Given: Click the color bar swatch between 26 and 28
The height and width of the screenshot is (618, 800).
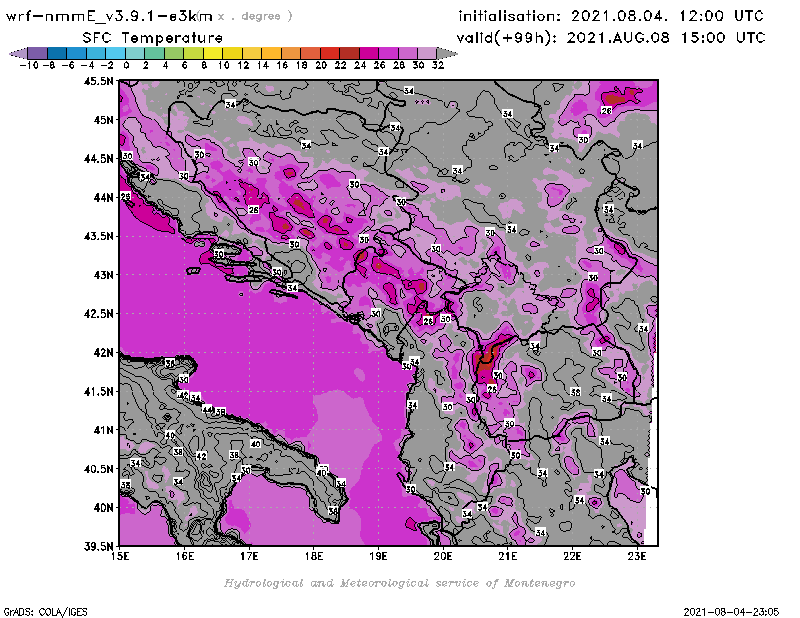Looking at the screenshot, I should [388, 53].
